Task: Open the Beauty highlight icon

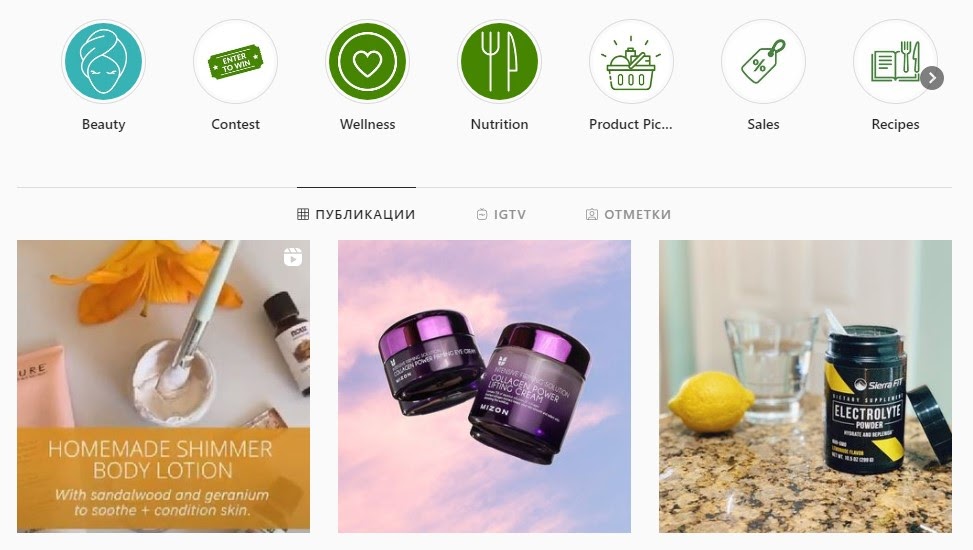Action: click(x=103, y=61)
